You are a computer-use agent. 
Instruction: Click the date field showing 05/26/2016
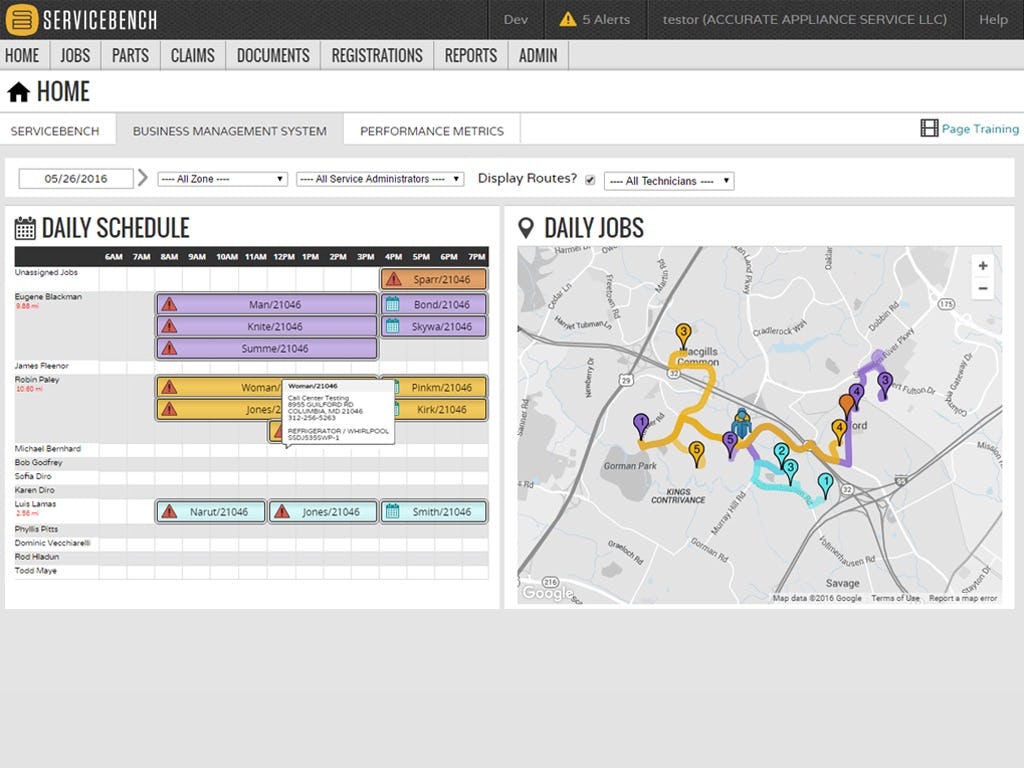[x=76, y=178]
